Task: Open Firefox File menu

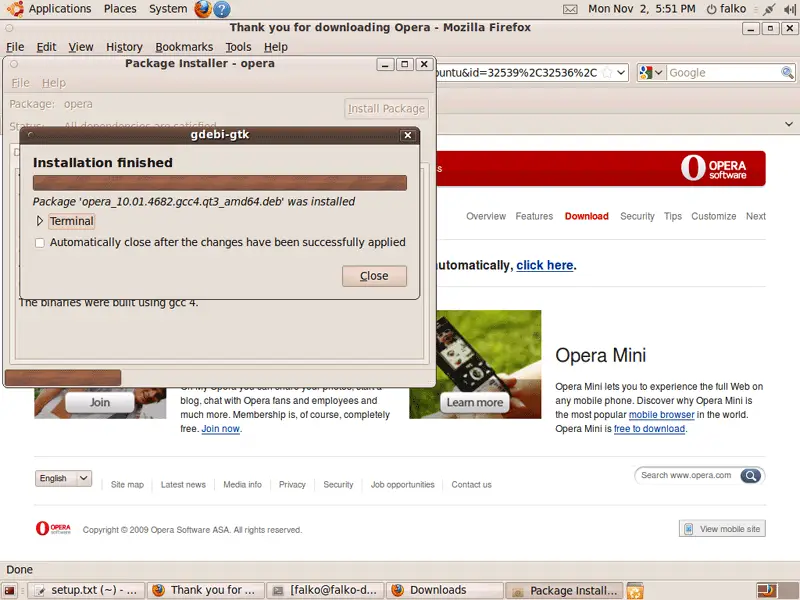Action: [x=15, y=47]
